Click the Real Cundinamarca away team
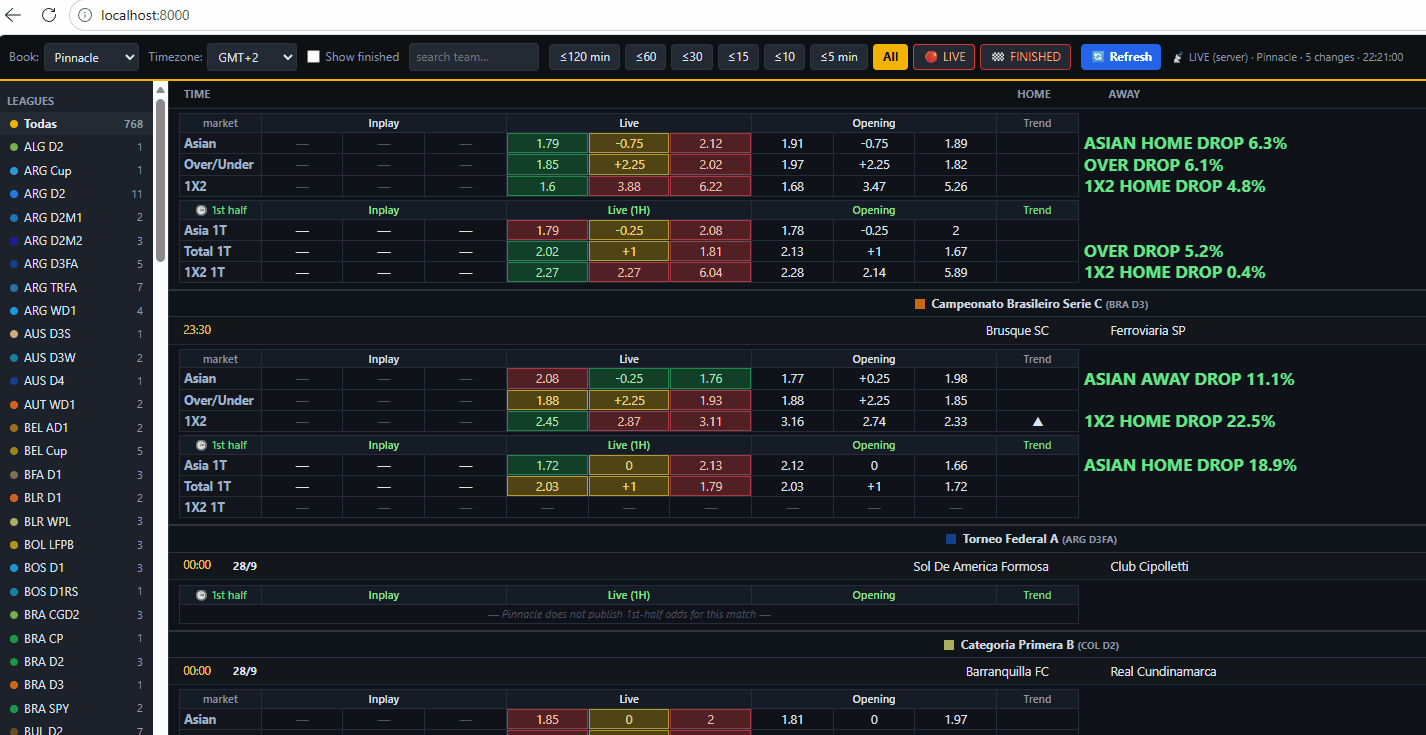The height and width of the screenshot is (735, 1426). point(1163,671)
